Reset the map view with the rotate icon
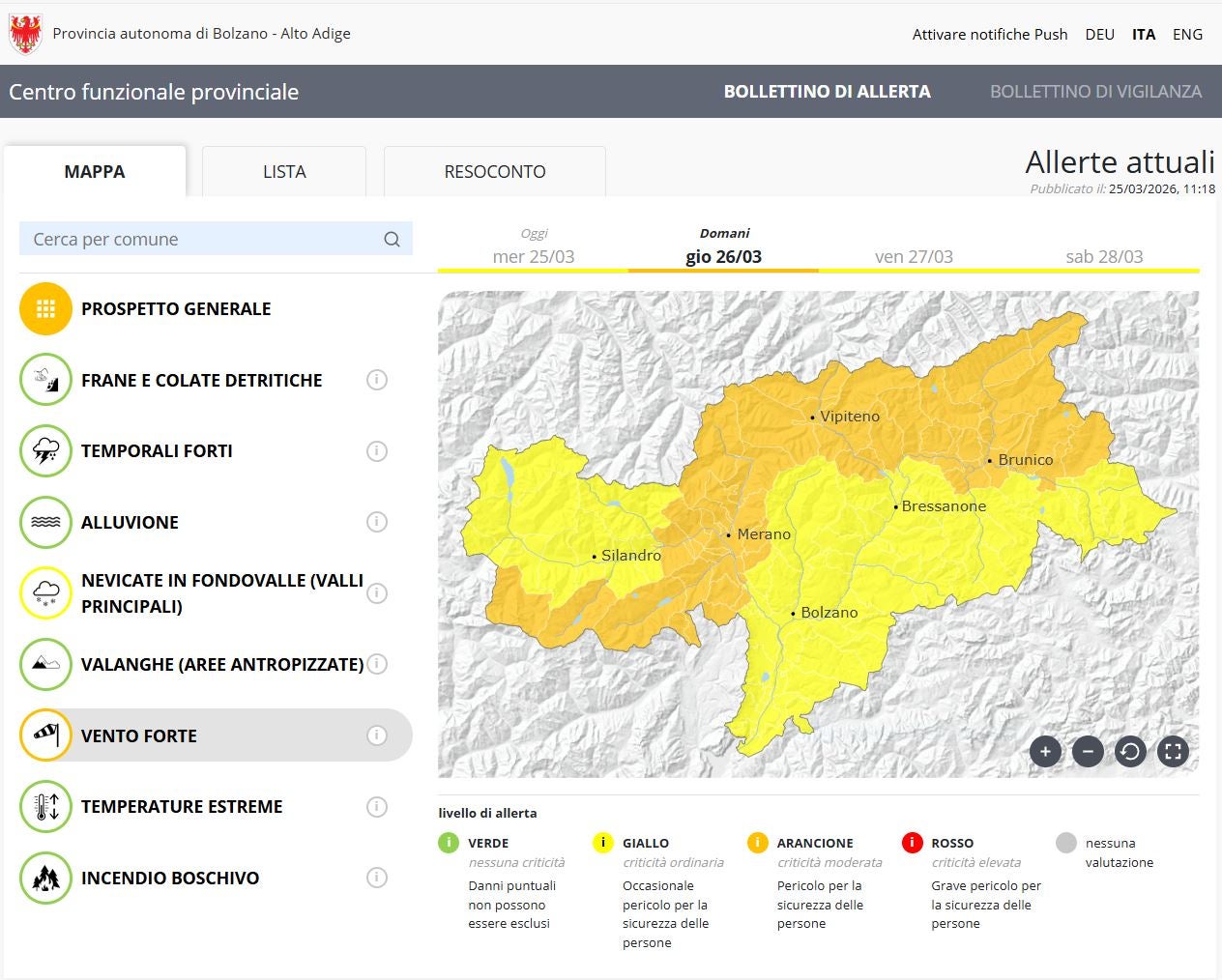 tap(1130, 751)
